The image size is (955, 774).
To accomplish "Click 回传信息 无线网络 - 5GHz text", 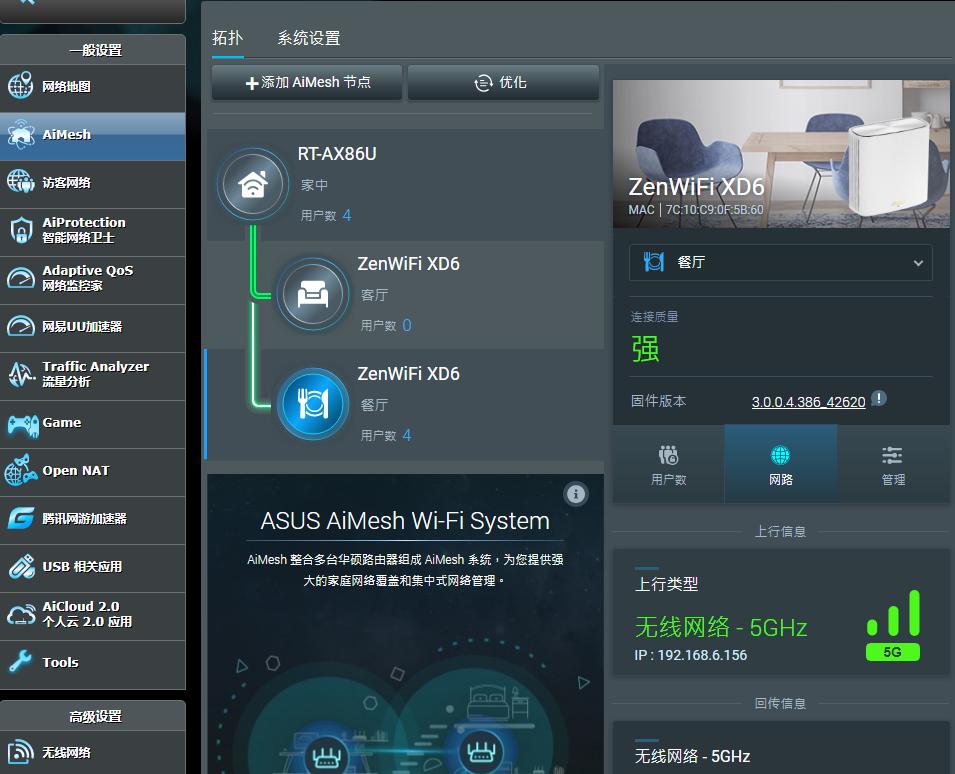I will (x=692, y=756).
